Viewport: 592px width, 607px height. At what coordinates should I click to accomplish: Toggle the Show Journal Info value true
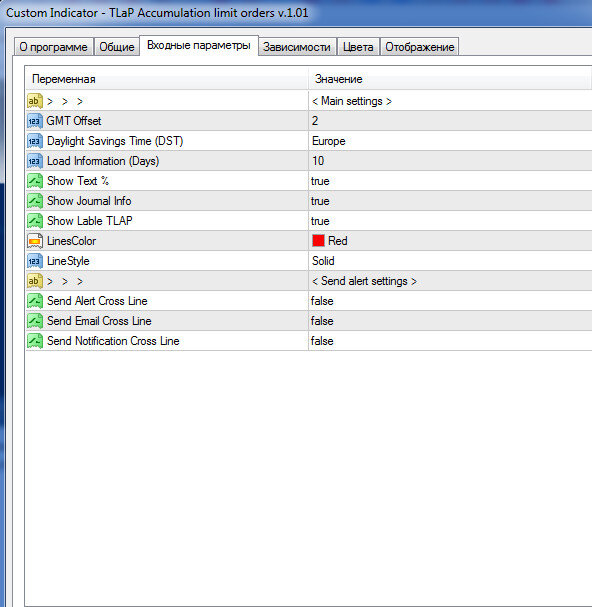click(x=320, y=201)
